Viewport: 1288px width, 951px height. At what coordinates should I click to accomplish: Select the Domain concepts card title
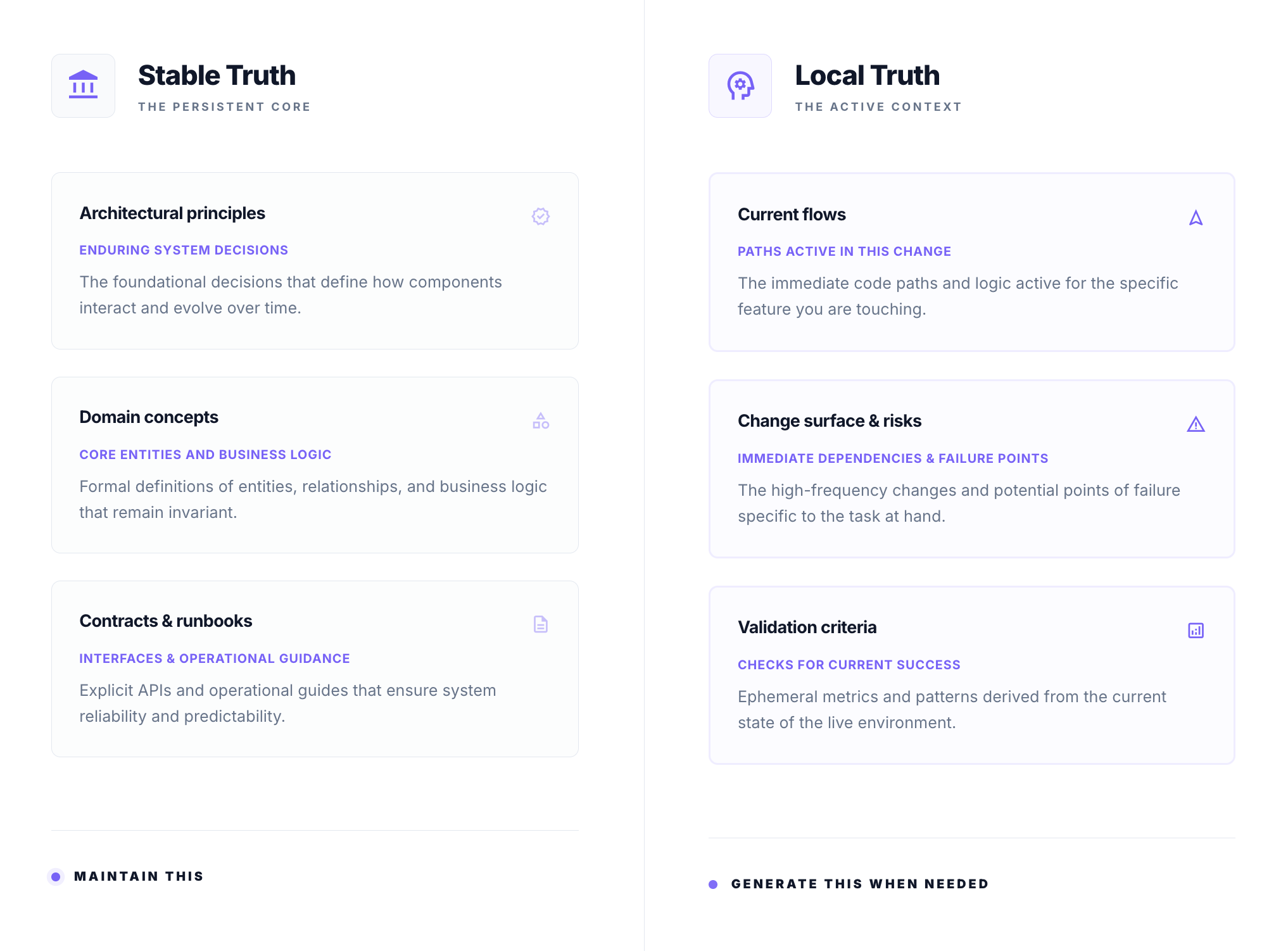[149, 417]
